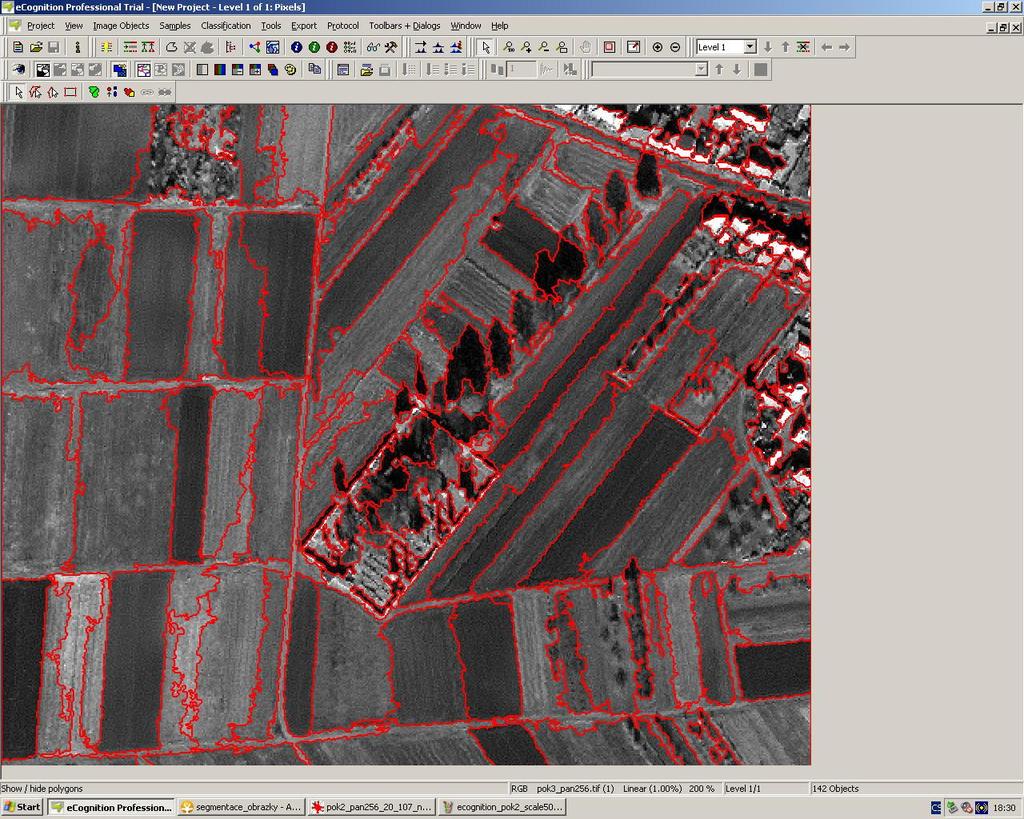Click the blue circle info icon
Viewport: 1024px width, 819px height.
pyautogui.click(x=296, y=47)
